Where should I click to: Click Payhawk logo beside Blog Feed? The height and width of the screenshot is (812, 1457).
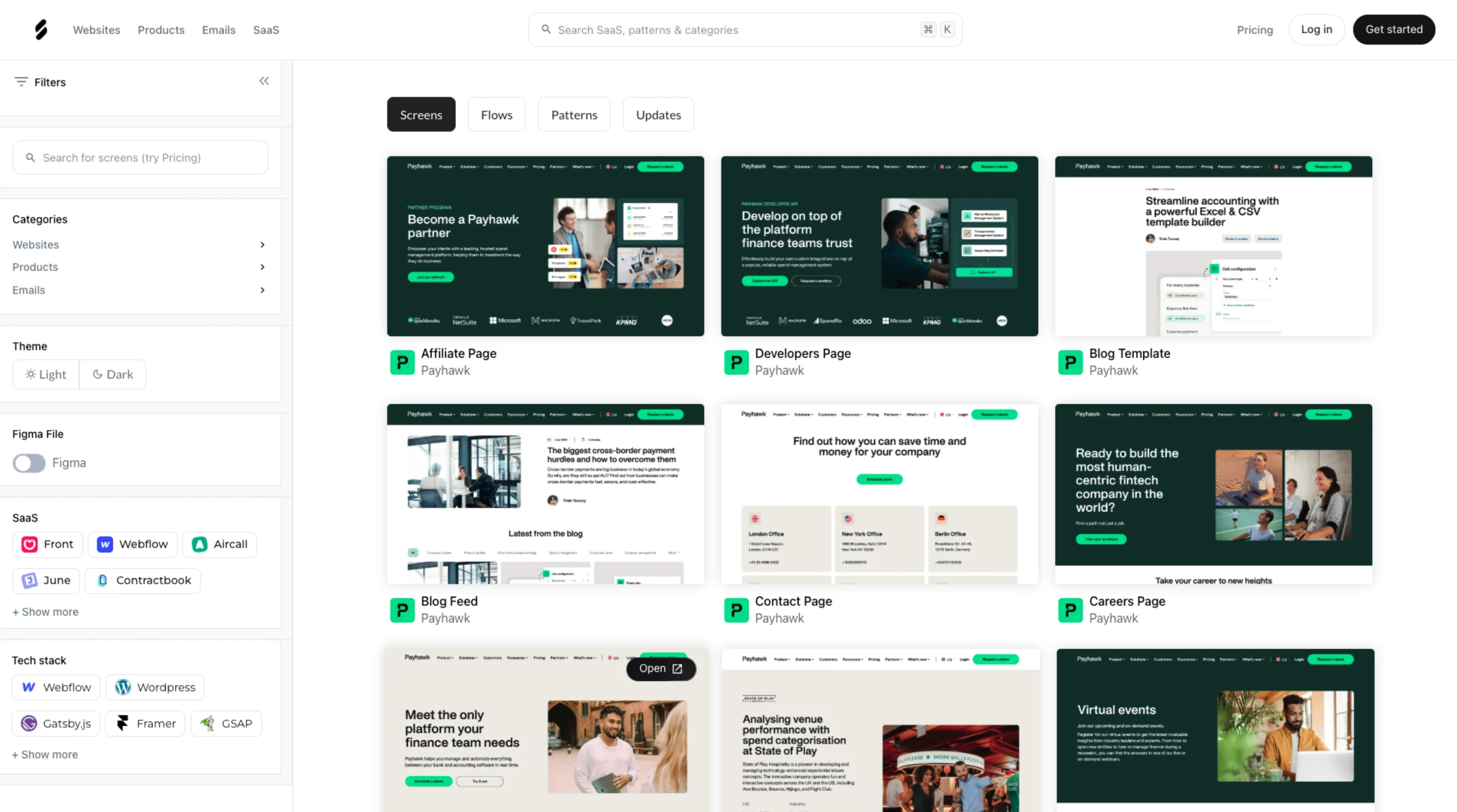click(402, 610)
